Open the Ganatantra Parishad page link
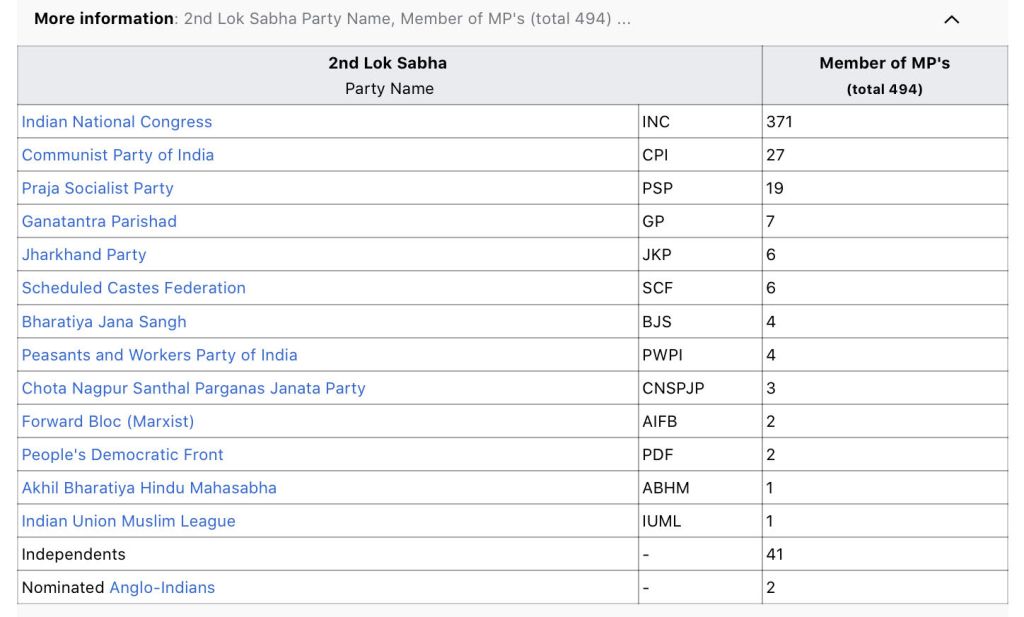The height and width of the screenshot is (617, 1024). point(99,221)
